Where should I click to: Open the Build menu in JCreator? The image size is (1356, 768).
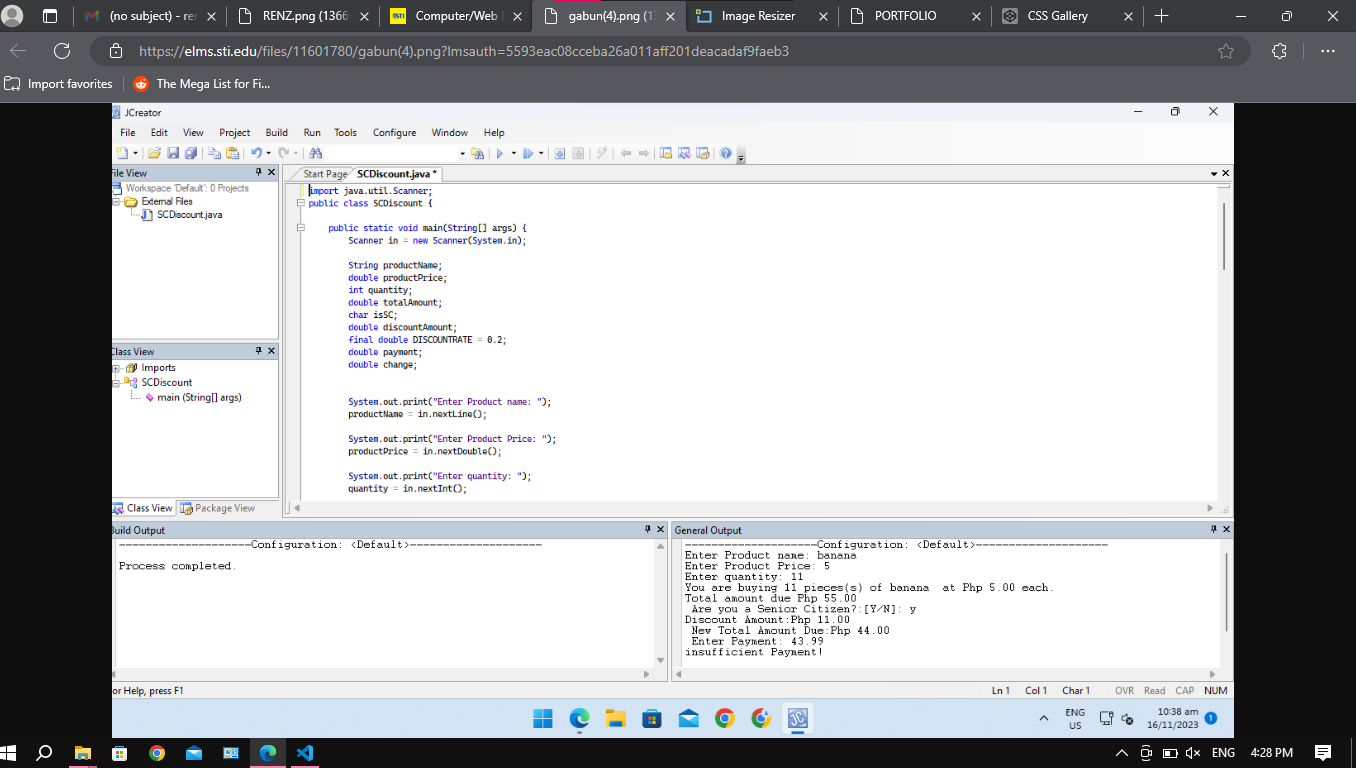pos(276,132)
